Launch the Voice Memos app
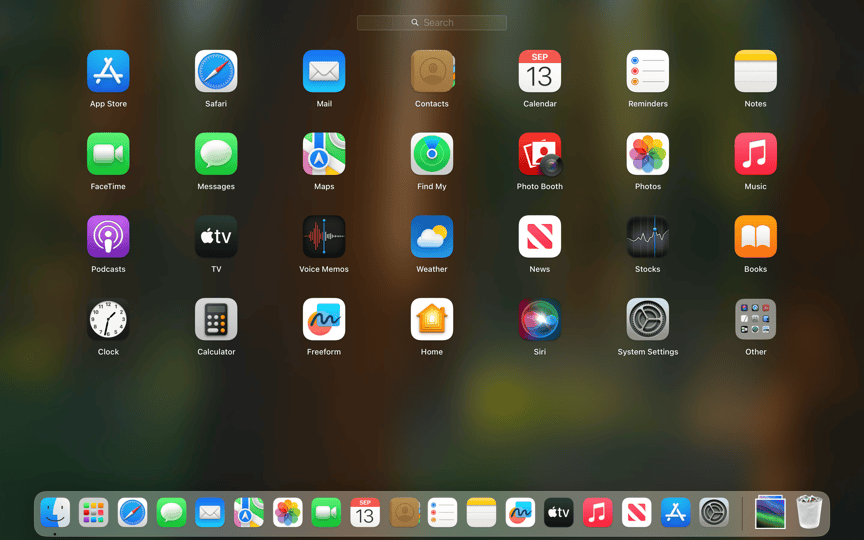This screenshot has height=540, width=864. (x=324, y=236)
